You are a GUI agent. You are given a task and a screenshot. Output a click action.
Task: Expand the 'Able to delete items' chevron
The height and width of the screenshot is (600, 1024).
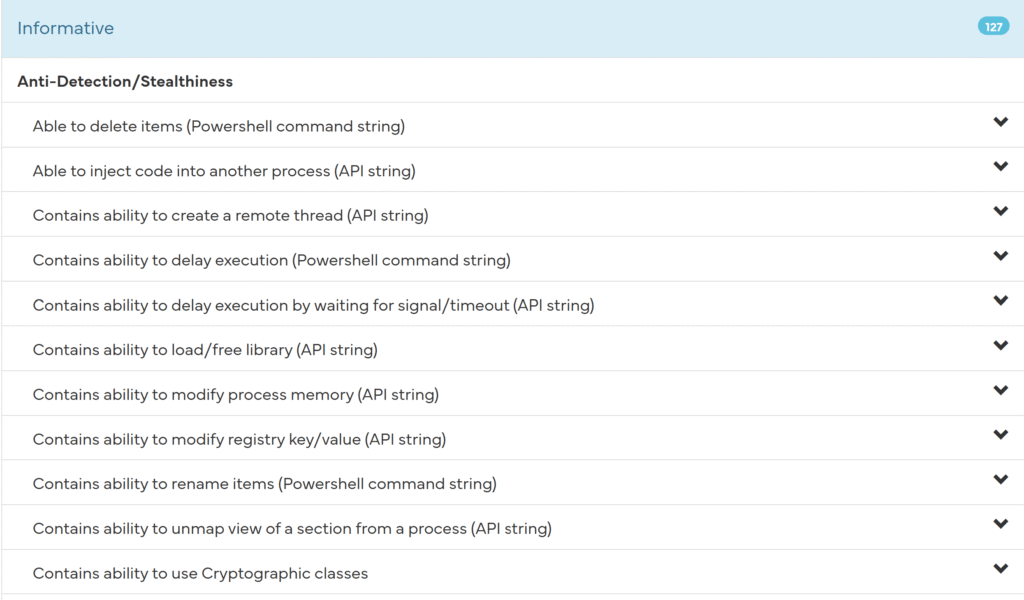point(1000,122)
